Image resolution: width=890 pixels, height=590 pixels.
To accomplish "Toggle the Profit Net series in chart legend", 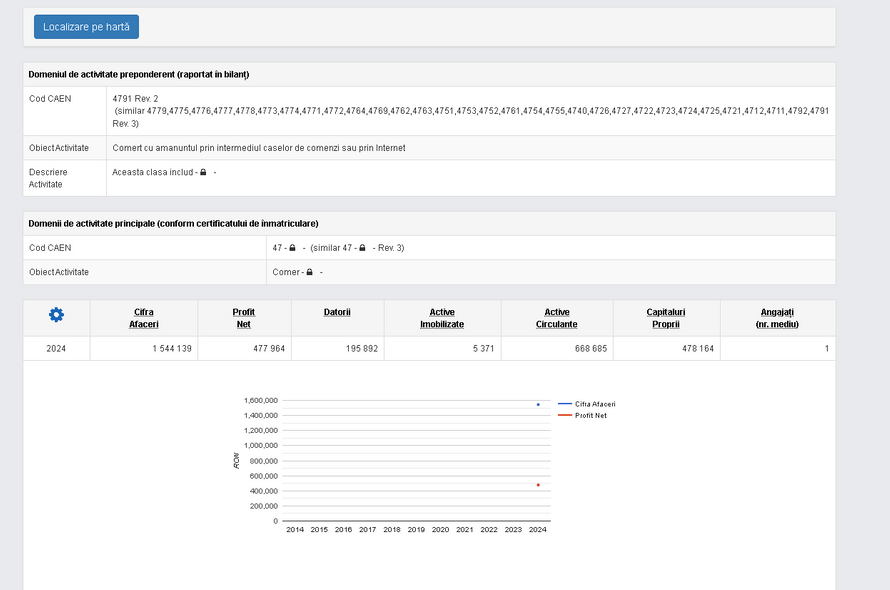I will click(590, 415).
